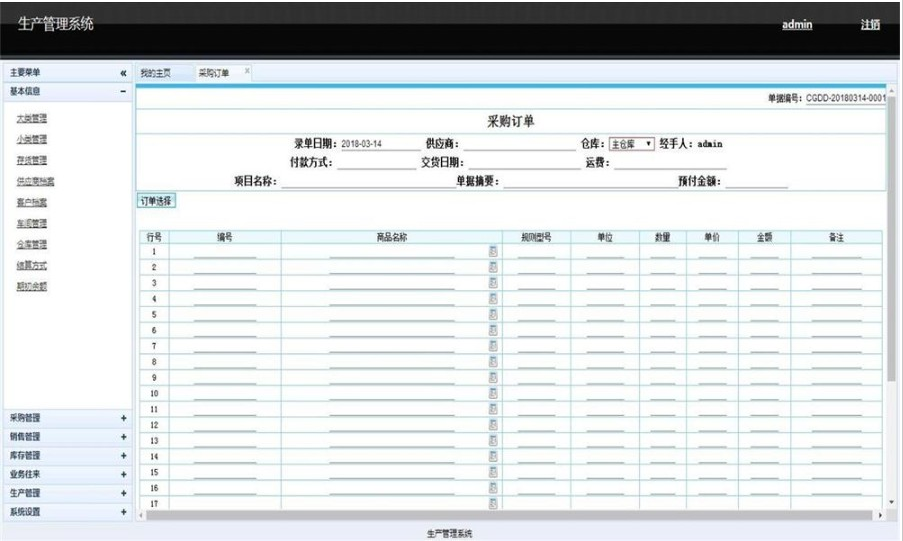The image size is (903, 541).
Task: Open product picker icon in row 9
Action: pos(493,377)
